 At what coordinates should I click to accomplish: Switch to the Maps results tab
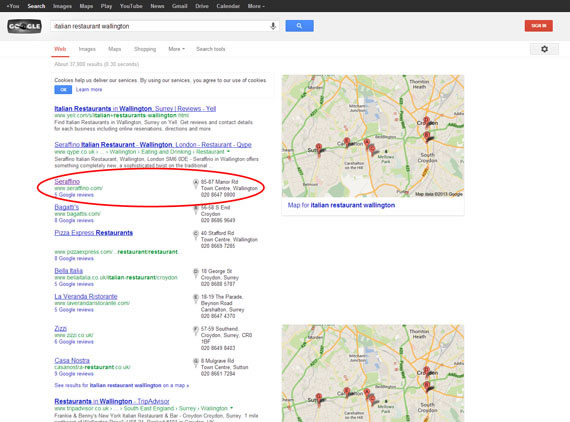click(x=115, y=49)
